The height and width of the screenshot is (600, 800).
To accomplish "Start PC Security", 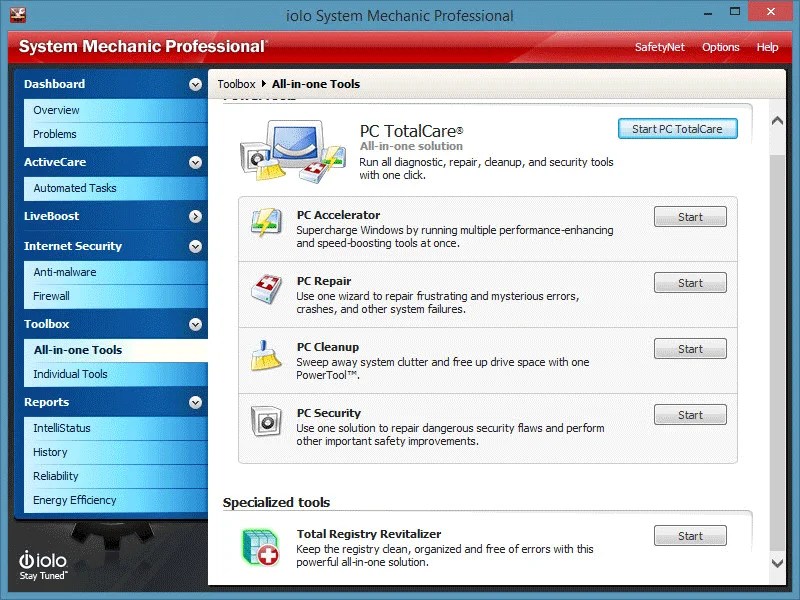I will [690, 415].
